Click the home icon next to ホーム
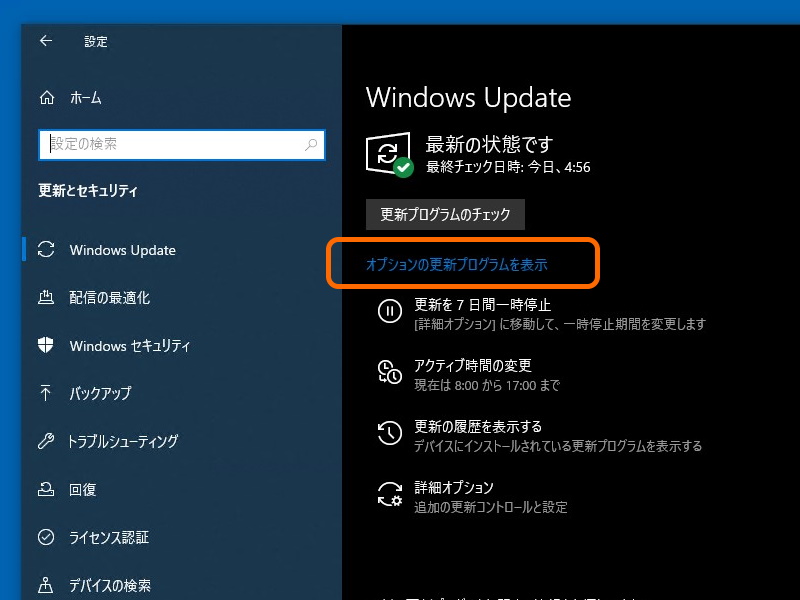The width and height of the screenshot is (800, 600). (47, 97)
